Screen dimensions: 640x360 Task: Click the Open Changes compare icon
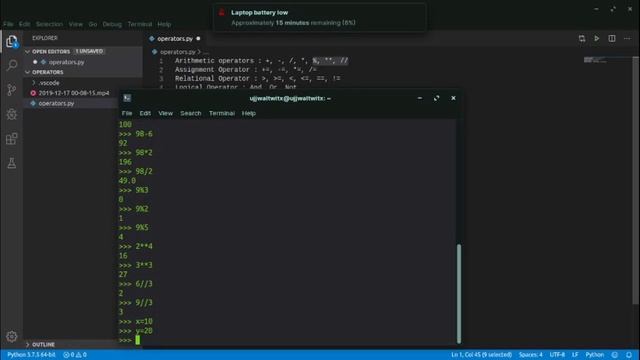(582, 38)
